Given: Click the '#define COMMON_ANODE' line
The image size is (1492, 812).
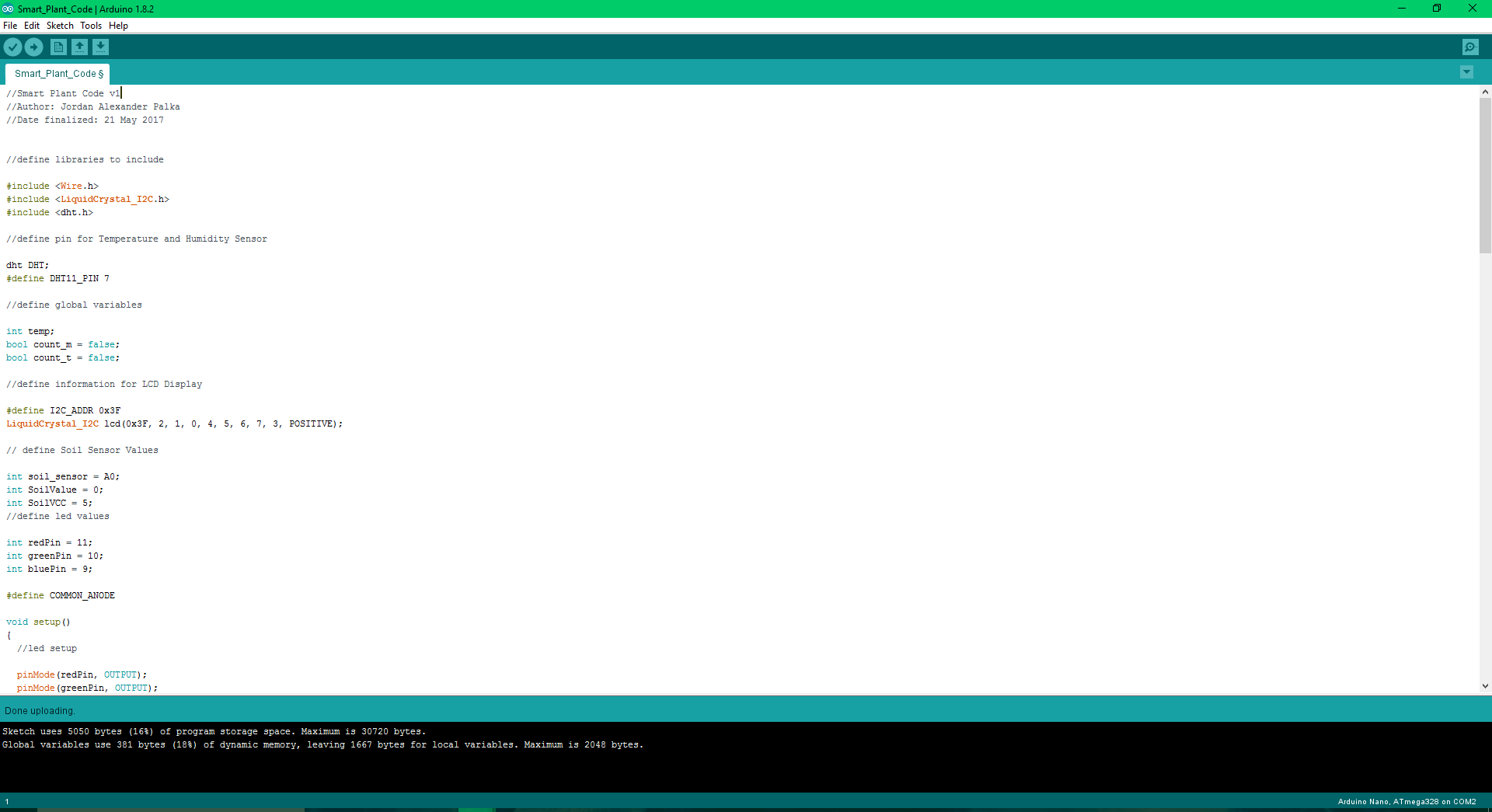Looking at the screenshot, I should [x=61, y=595].
